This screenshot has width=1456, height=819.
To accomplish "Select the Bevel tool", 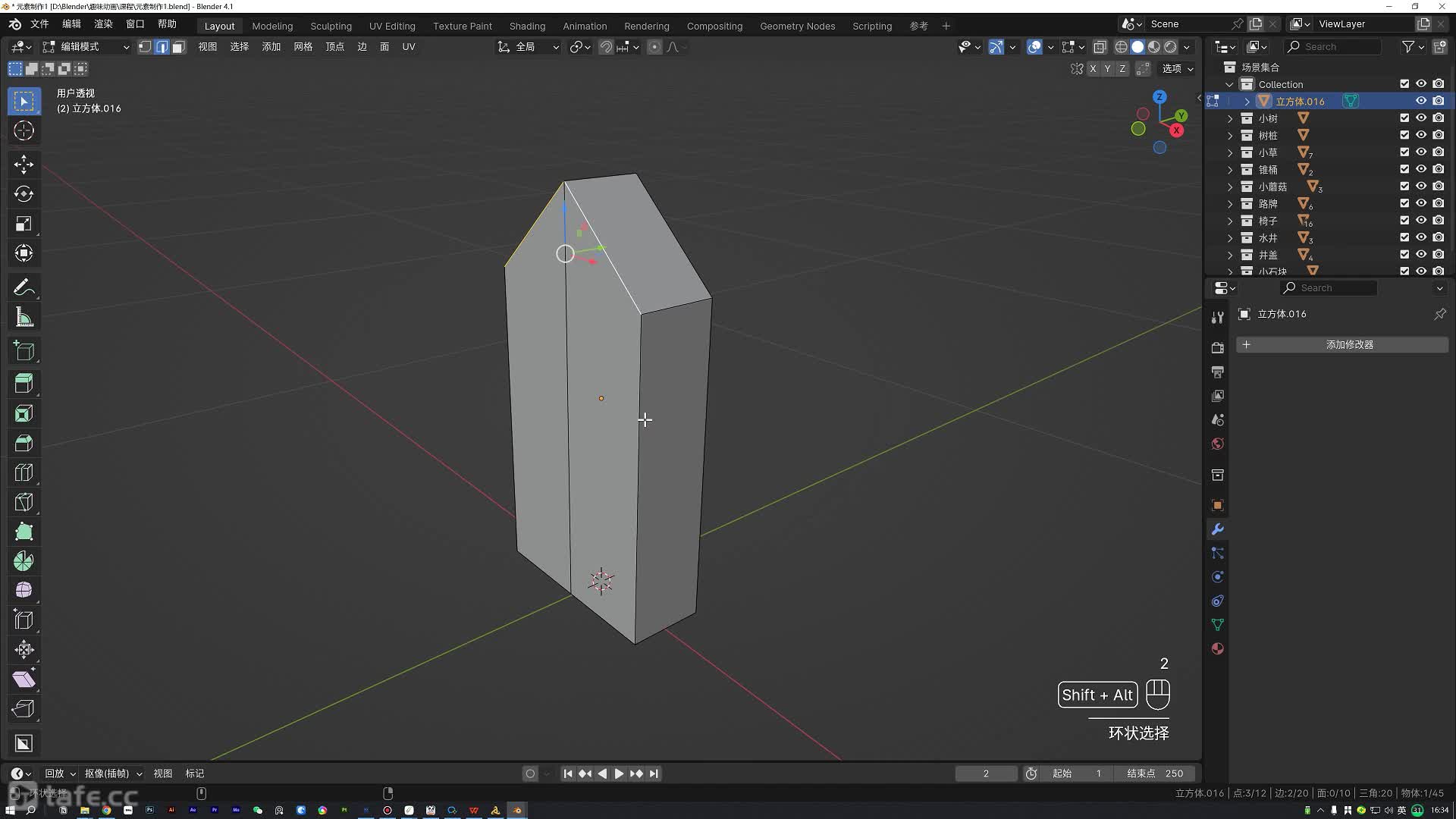I will click(x=24, y=443).
